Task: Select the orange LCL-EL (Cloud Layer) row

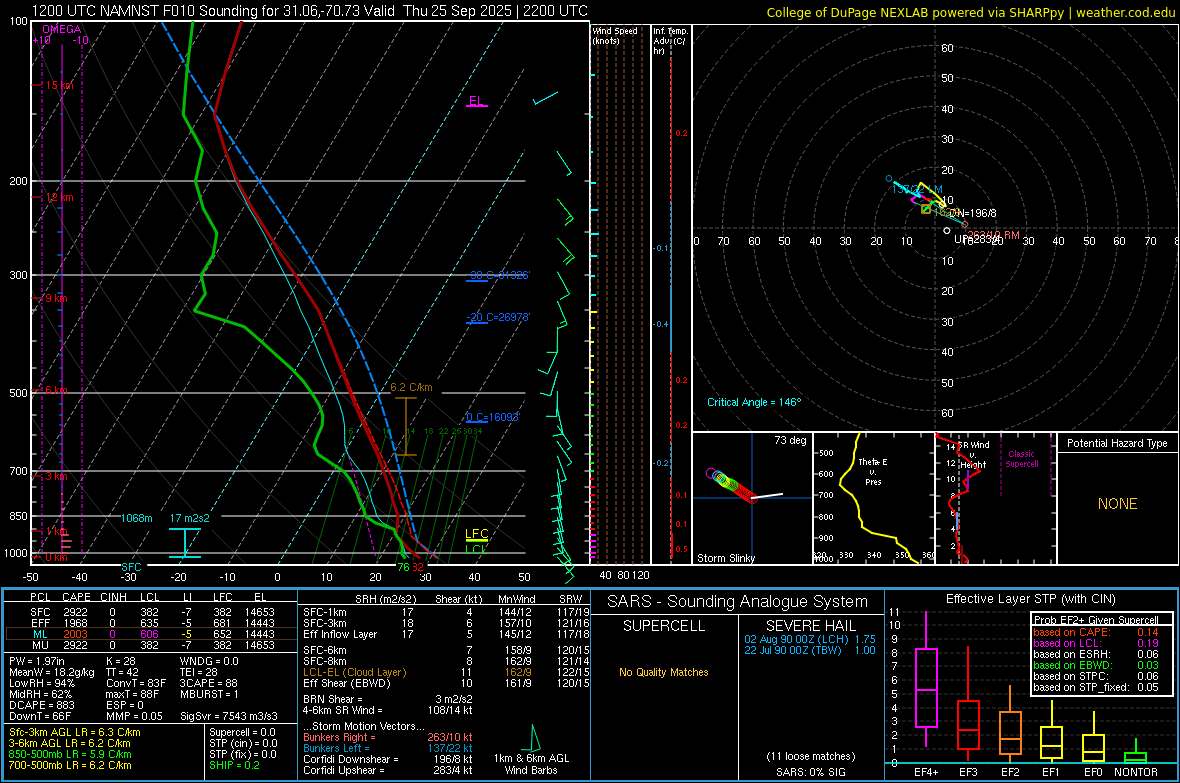Action: 445,672
